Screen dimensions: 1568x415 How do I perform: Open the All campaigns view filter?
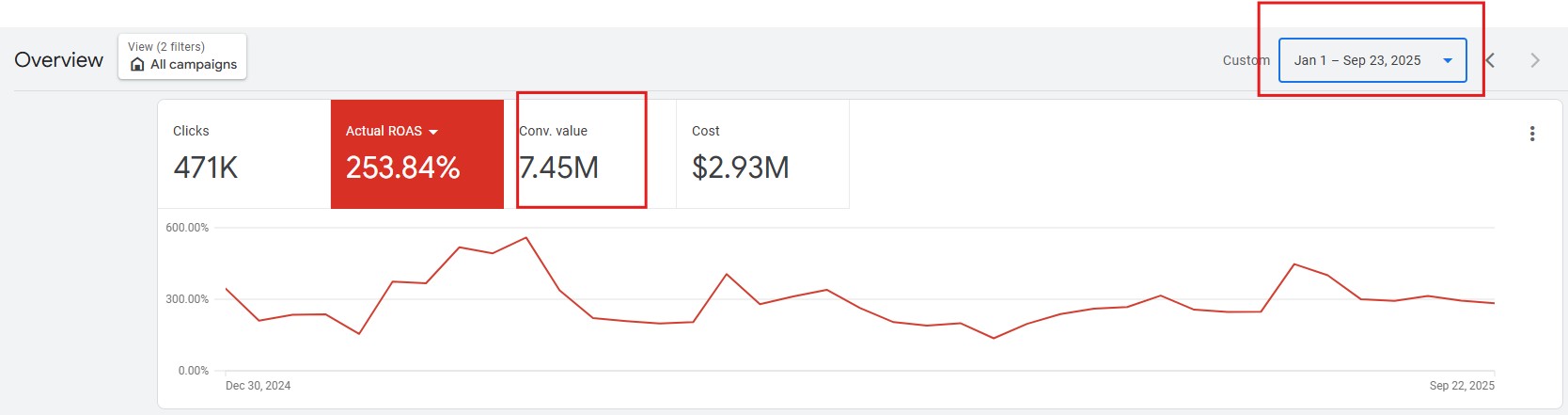182,56
